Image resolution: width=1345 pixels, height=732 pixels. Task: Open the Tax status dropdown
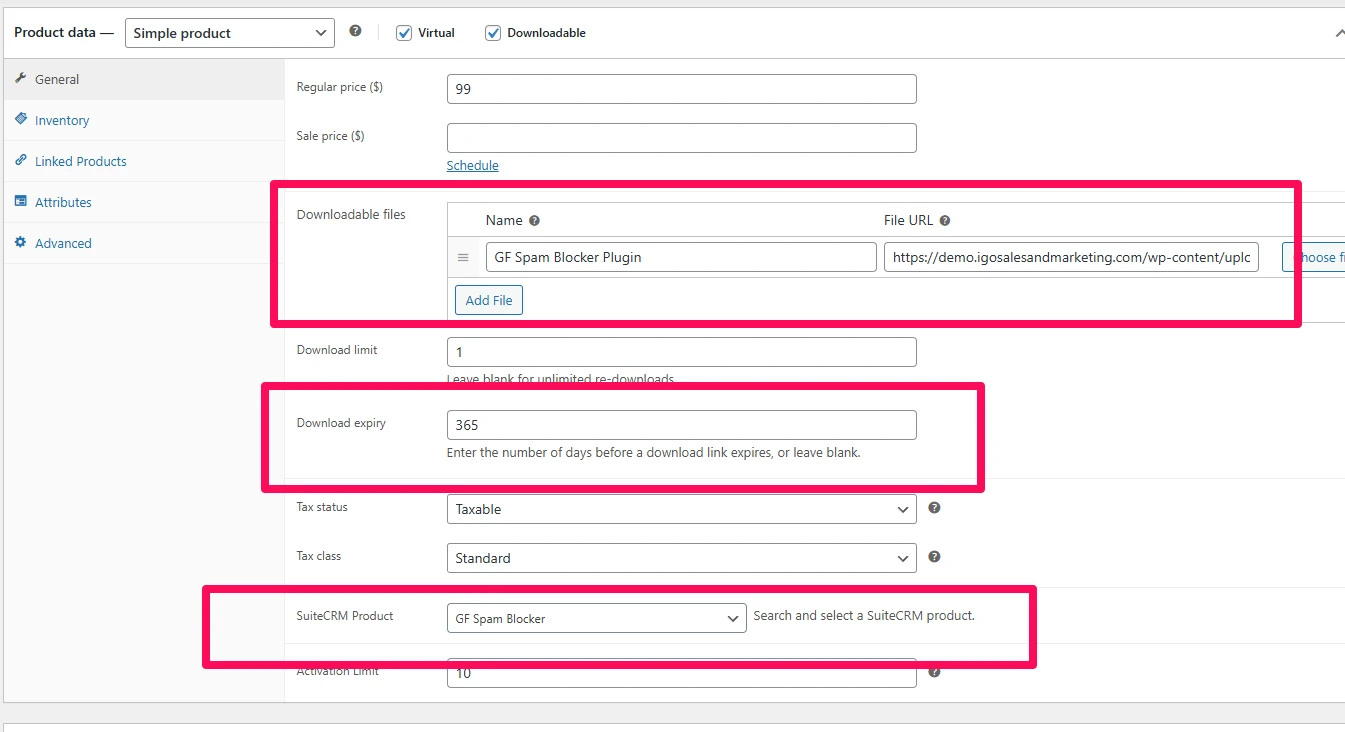(681, 509)
